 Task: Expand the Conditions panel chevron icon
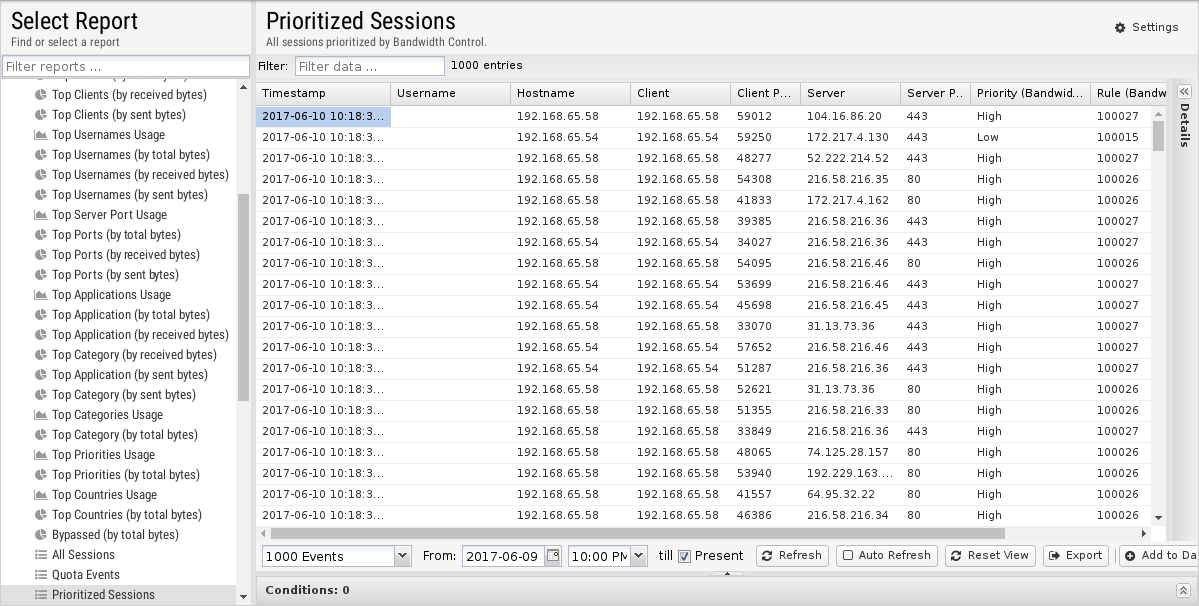point(1183,590)
